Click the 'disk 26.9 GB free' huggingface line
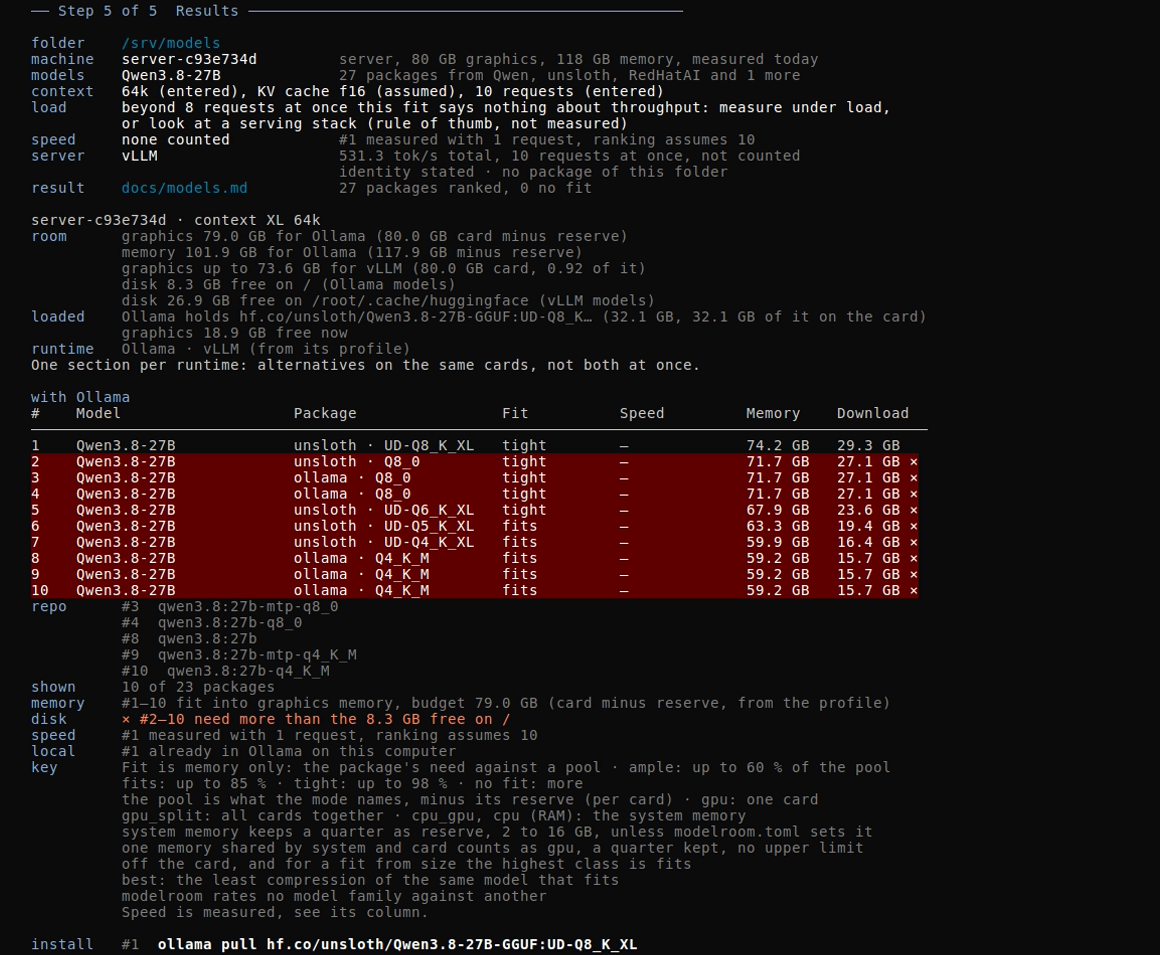1160x955 pixels. (x=388, y=301)
